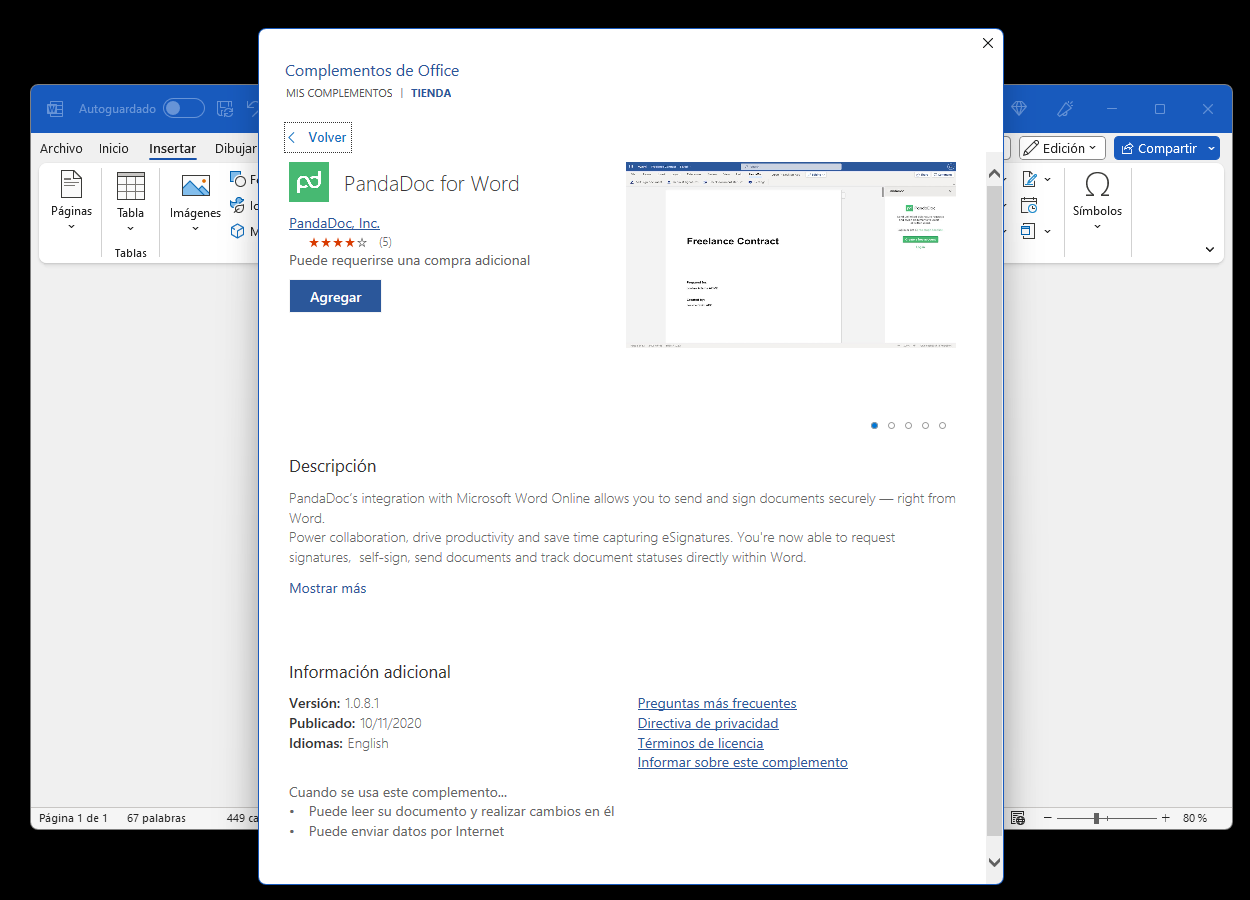Screen dimensions: 1250x900
Task: Click the Freelance Contract screenshot thumbnail
Action: coord(791,254)
